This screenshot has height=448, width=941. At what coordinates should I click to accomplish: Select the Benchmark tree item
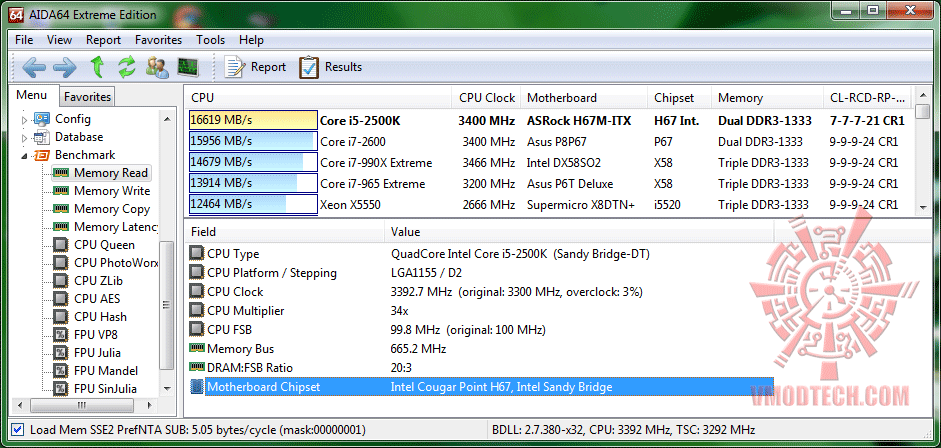tap(85, 155)
